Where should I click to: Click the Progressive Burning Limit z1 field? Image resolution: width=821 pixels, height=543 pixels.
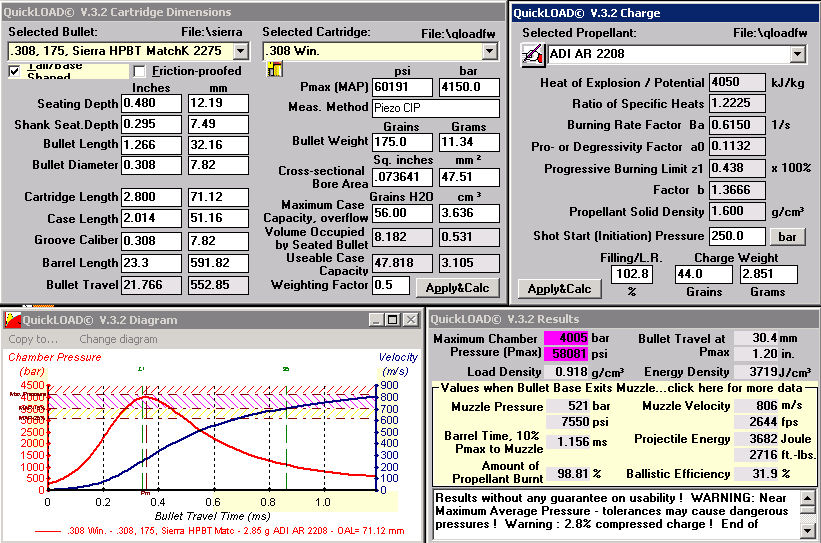click(737, 168)
